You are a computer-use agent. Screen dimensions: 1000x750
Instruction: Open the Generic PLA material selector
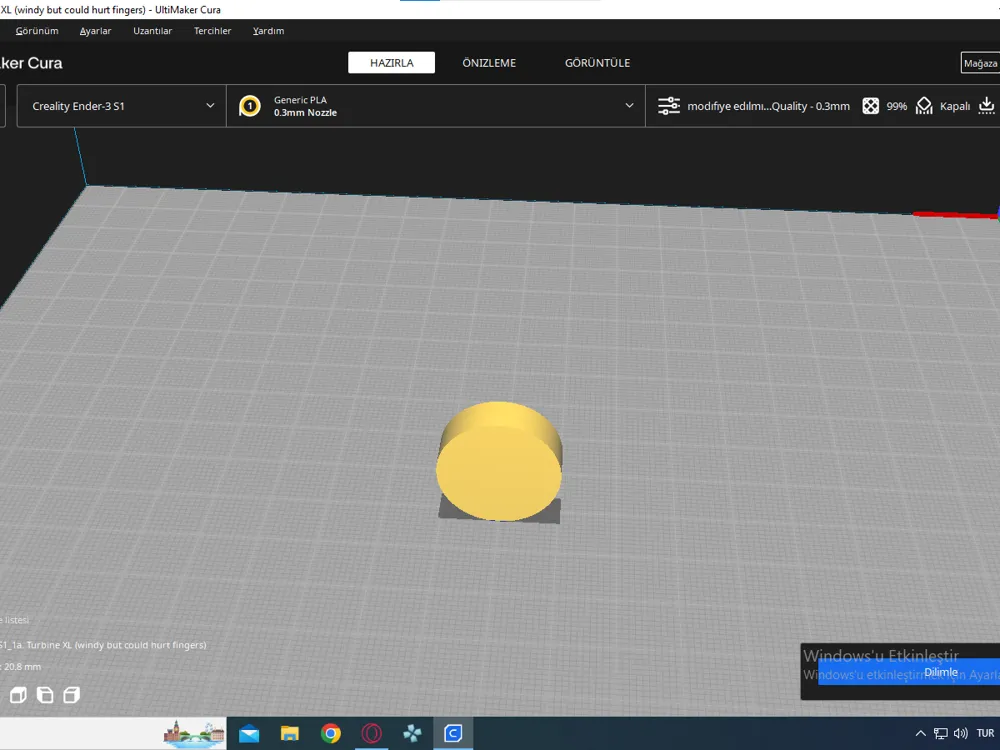point(436,106)
